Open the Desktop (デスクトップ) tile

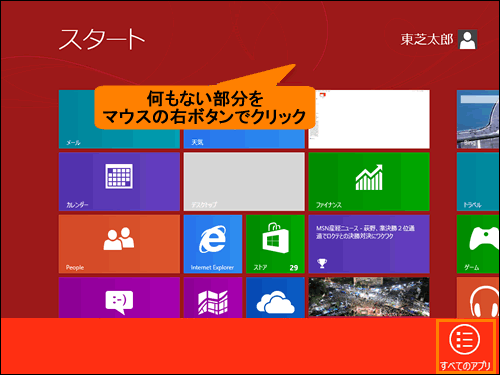(x=244, y=182)
